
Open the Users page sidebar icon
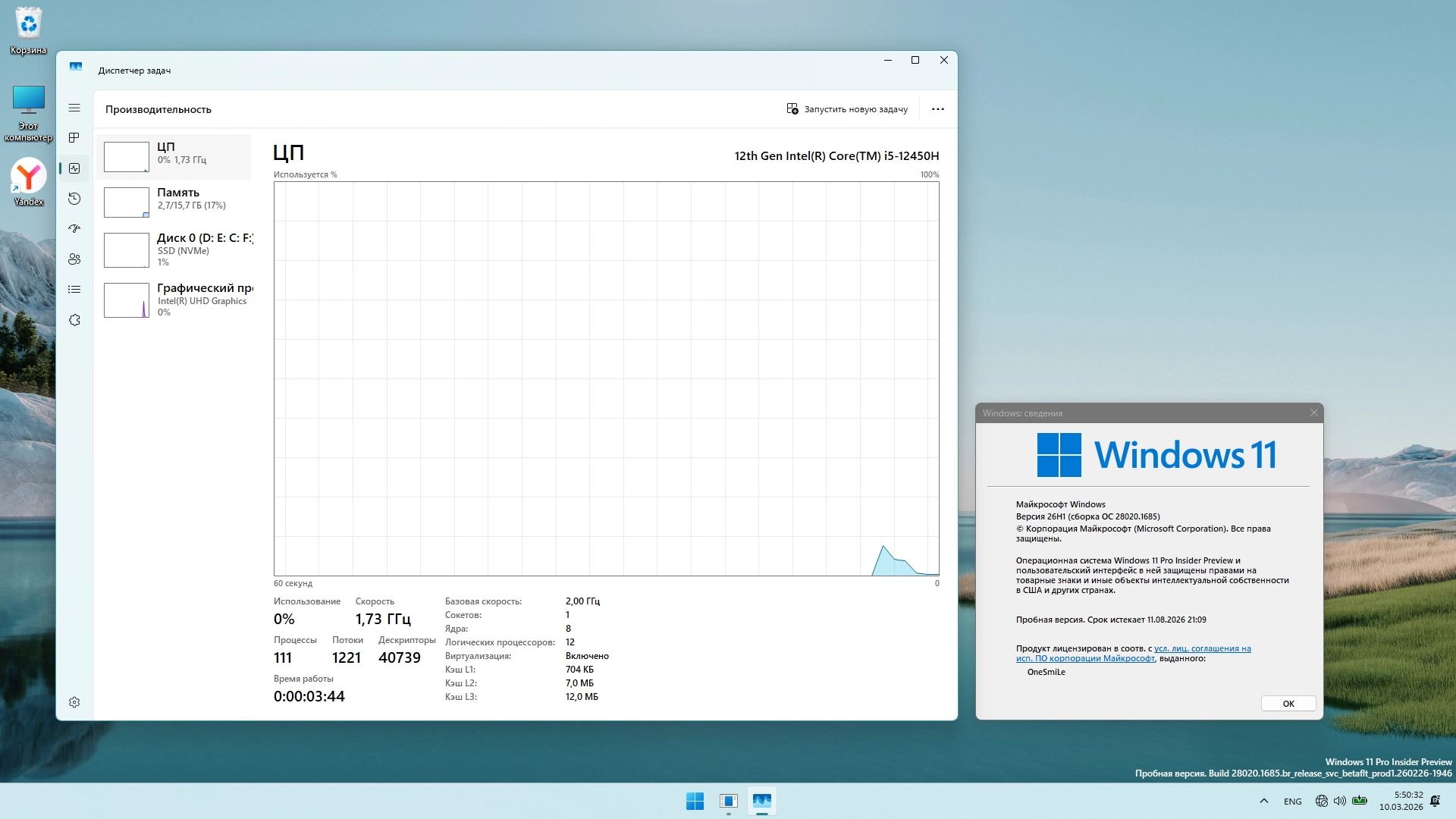pos(74,259)
